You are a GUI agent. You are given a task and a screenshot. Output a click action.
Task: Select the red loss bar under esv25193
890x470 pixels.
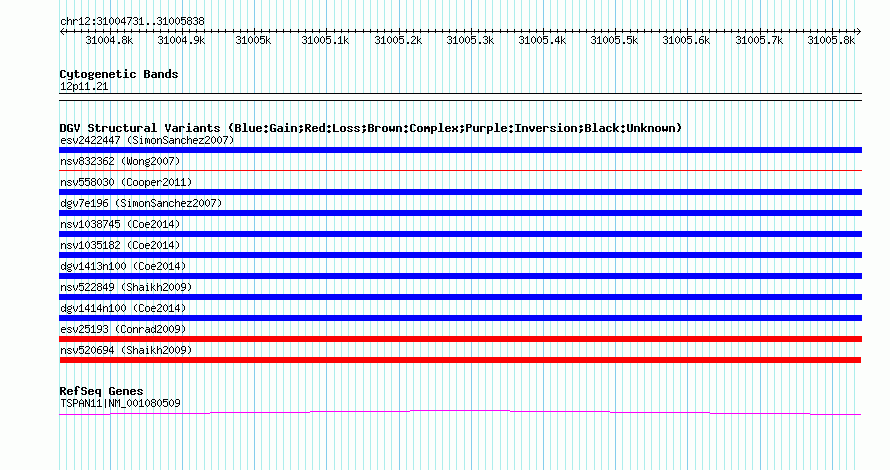(460, 339)
